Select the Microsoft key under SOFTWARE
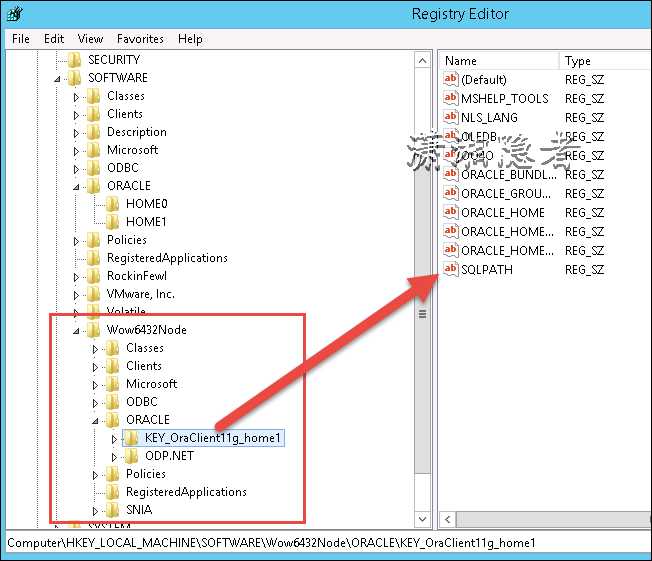This screenshot has width=652, height=561. [132, 150]
